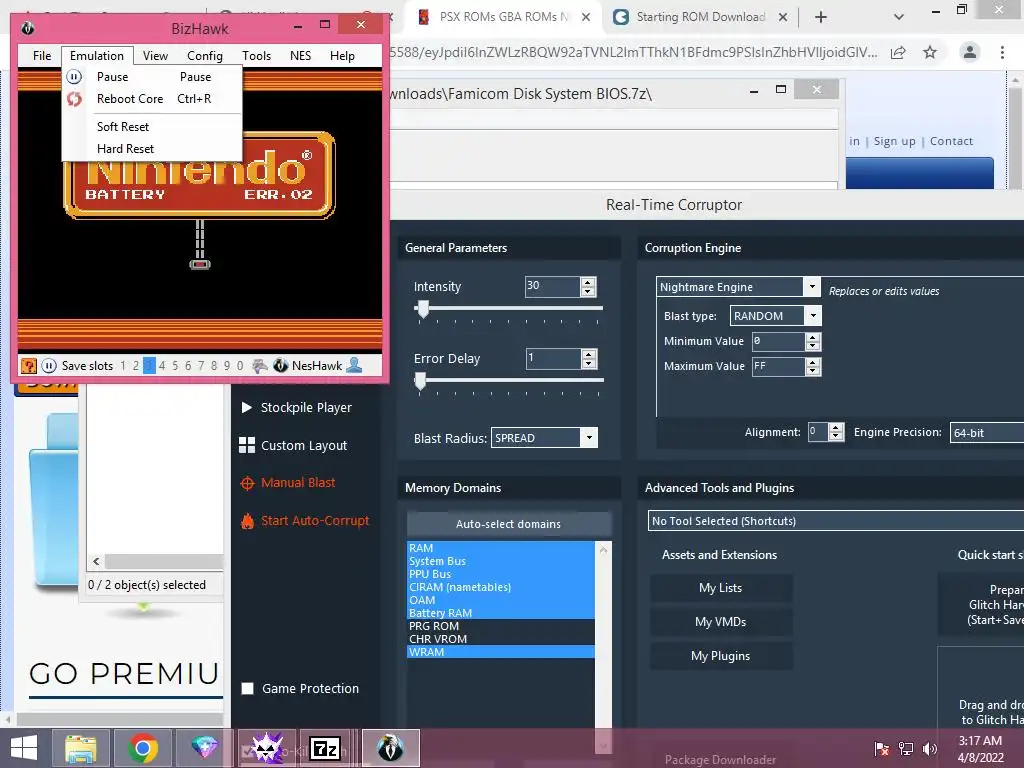
Task: Select save slot 4 in BizHawk
Action: click(x=162, y=366)
